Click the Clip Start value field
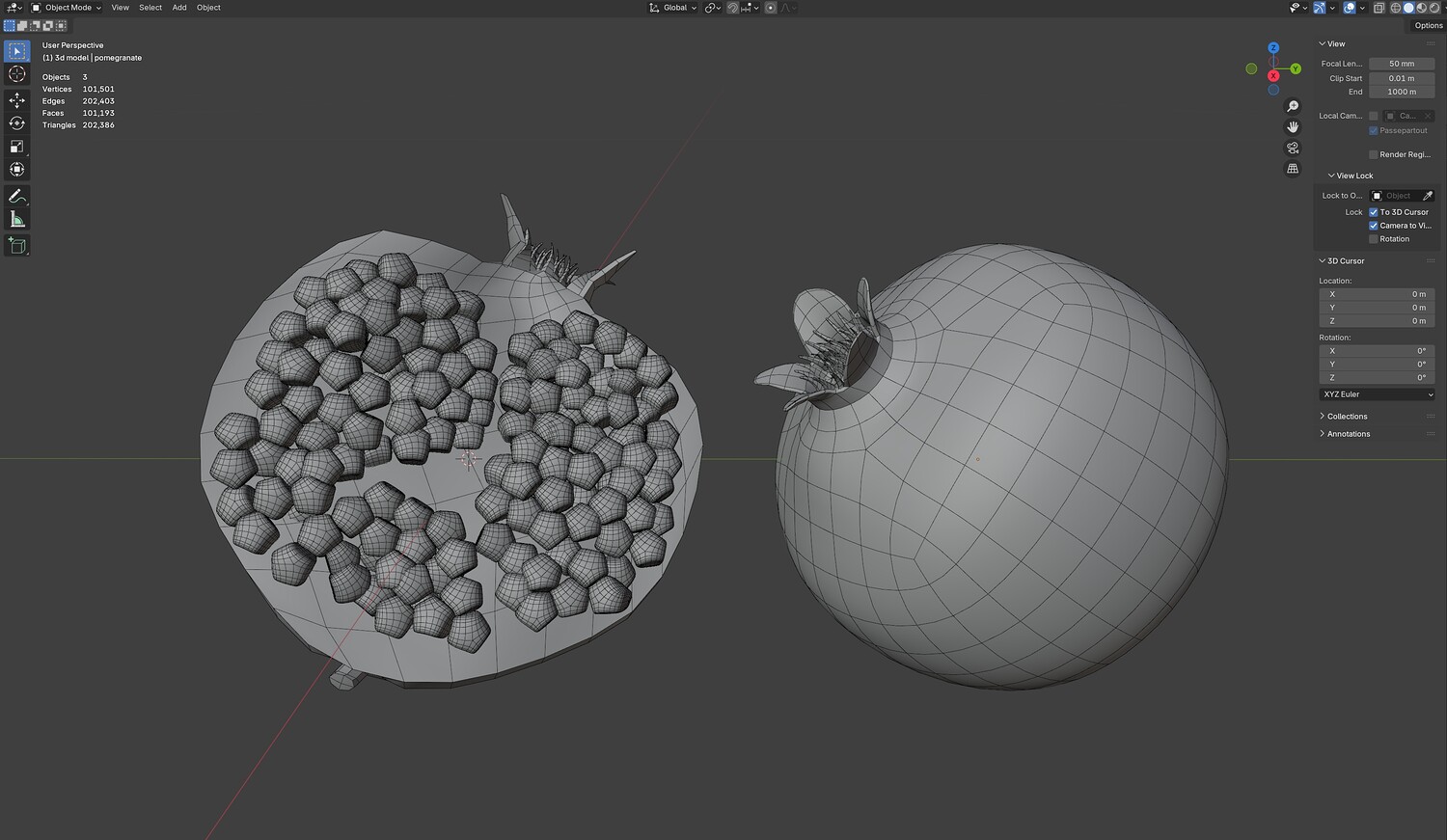The image size is (1447, 840). (x=1402, y=78)
